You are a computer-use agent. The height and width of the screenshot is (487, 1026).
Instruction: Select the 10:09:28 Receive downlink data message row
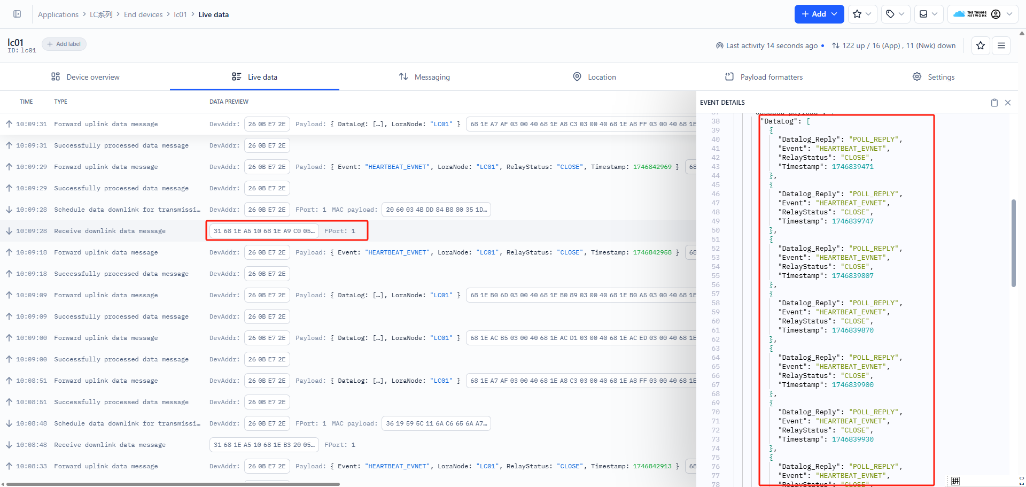point(347,231)
